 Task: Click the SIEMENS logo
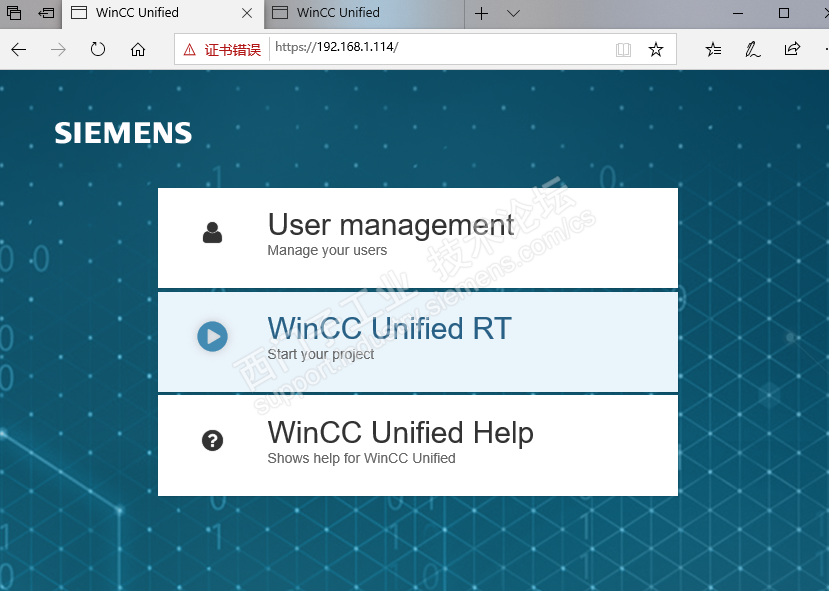point(123,133)
